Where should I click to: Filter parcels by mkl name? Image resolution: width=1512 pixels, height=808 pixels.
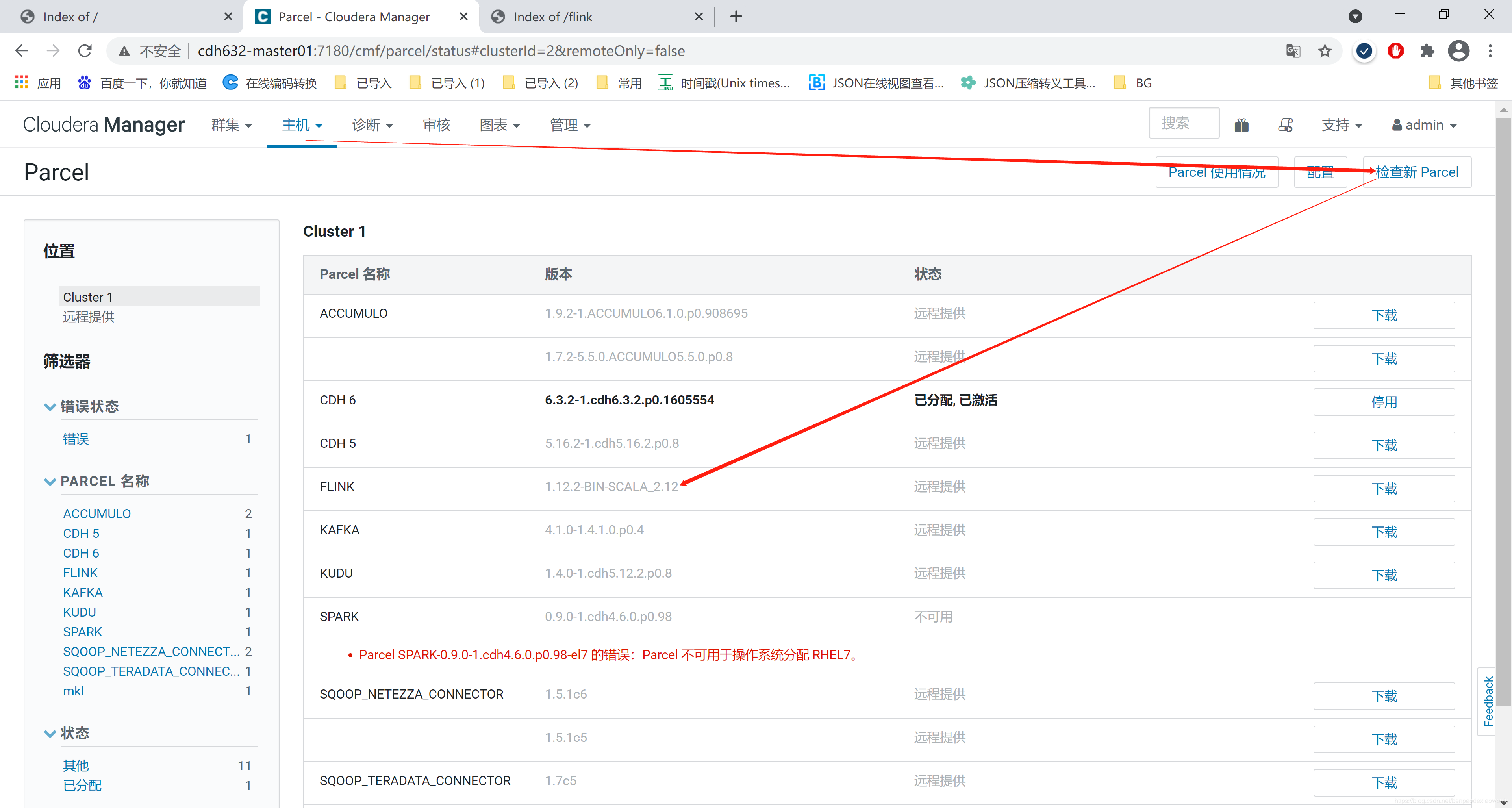pos(73,691)
